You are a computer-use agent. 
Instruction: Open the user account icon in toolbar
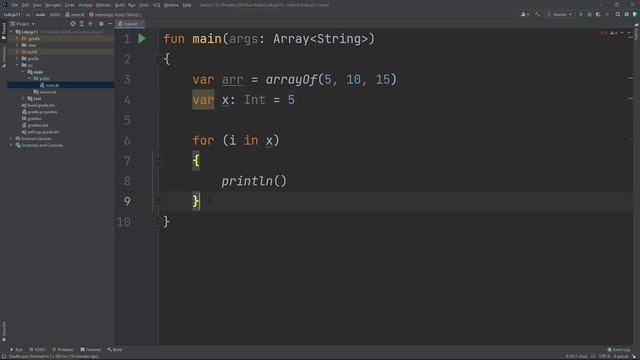[x=525, y=14]
